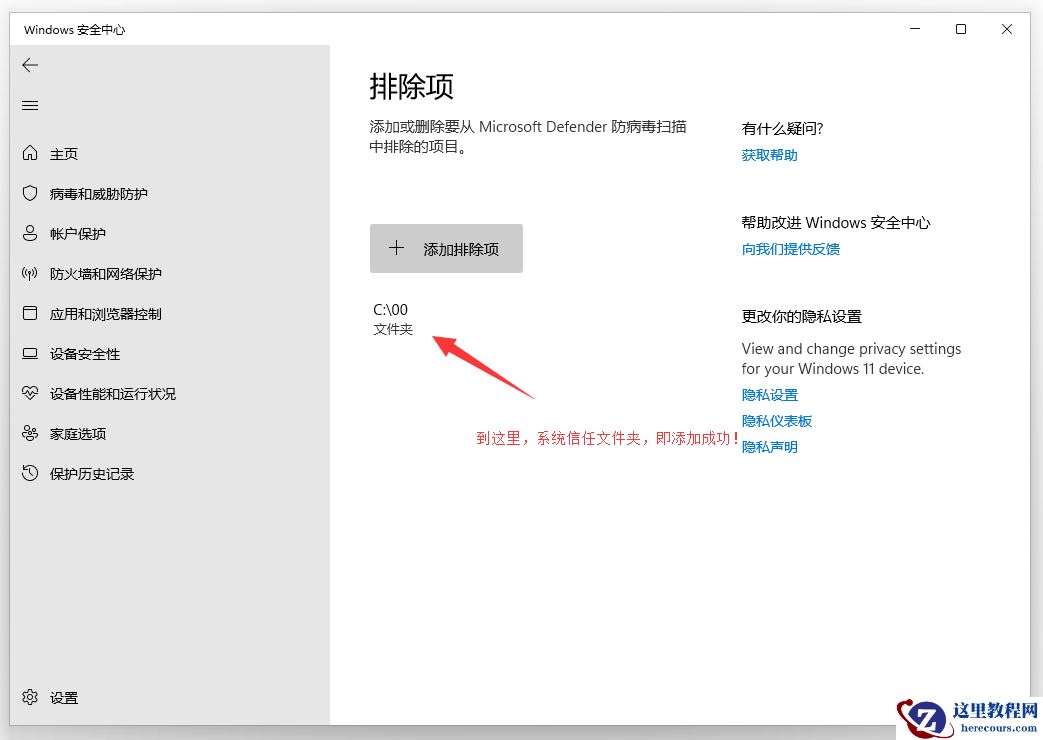Open the 主页 home page in sidebar
This screenshot has width=1043, height=740.
click(x=60, y=153)
